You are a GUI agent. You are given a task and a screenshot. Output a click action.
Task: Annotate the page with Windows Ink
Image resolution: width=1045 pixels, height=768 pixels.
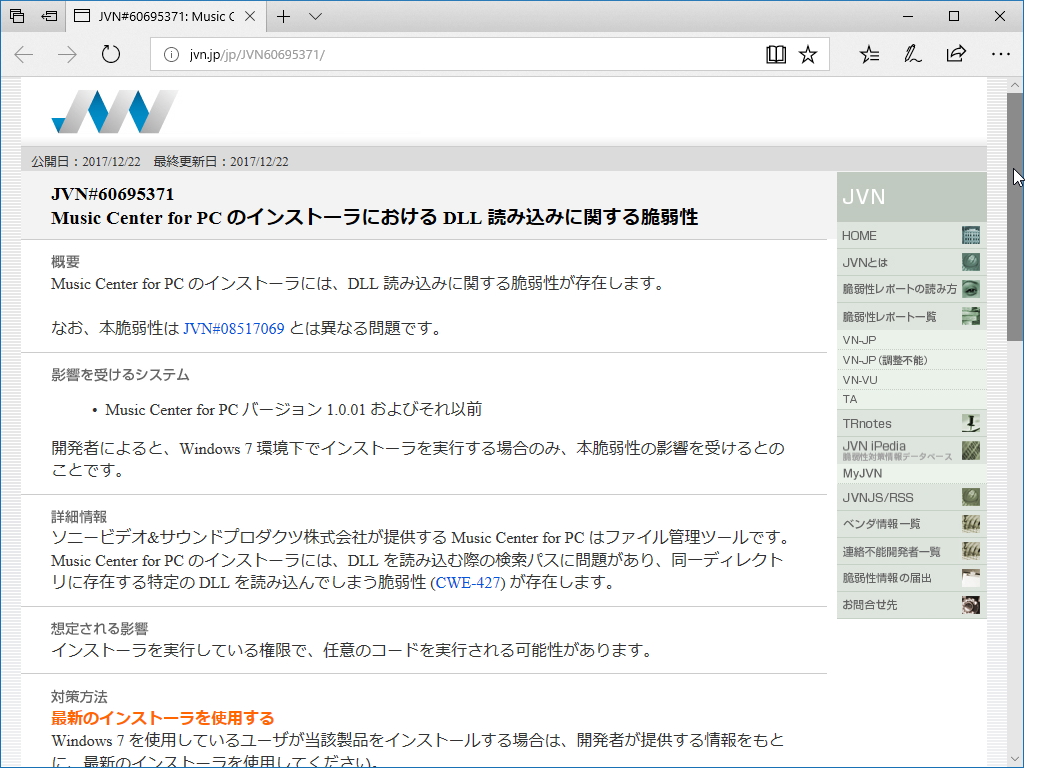pyautogui.click(x=912, y=54)
